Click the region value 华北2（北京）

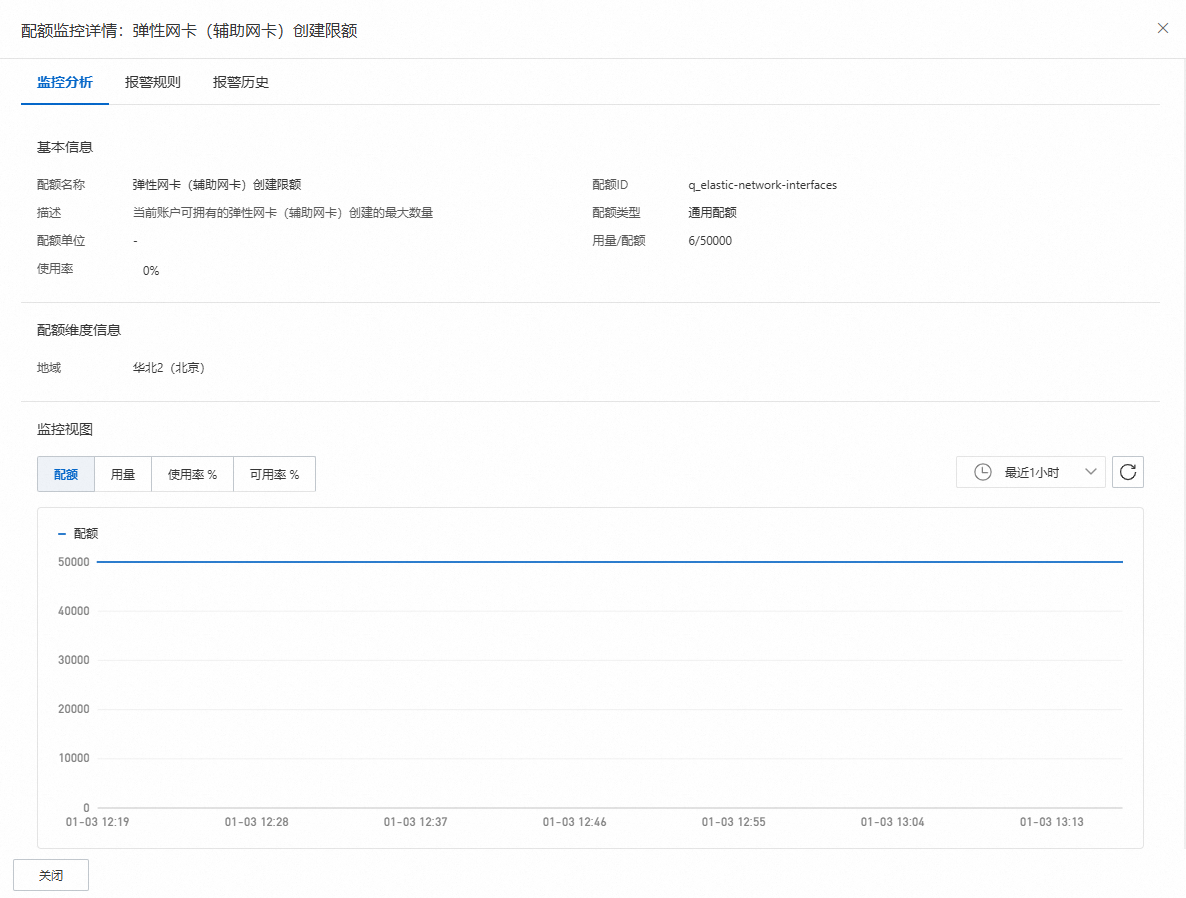[169, 368]
